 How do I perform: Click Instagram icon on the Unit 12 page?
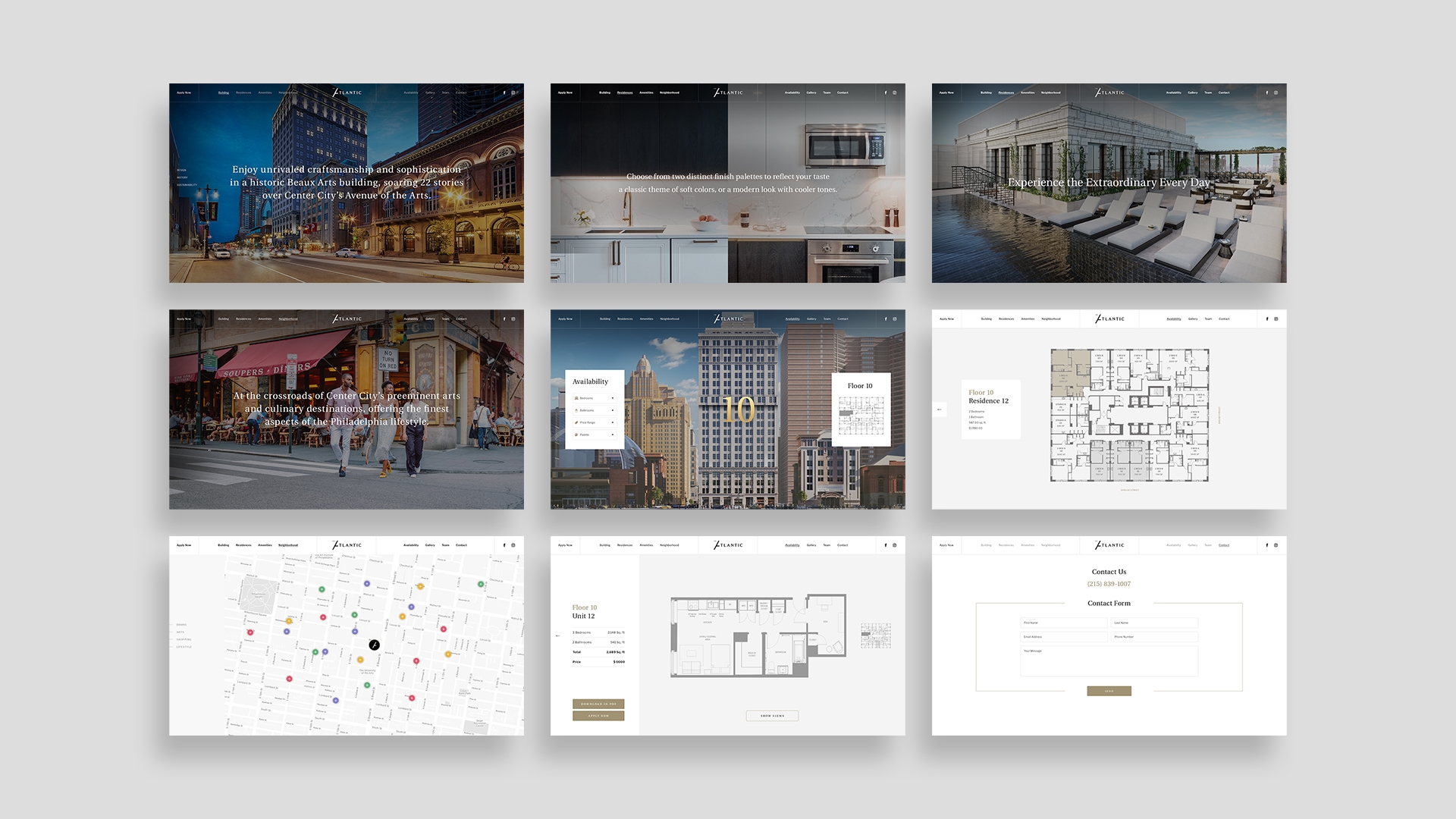tap(895, 545)
